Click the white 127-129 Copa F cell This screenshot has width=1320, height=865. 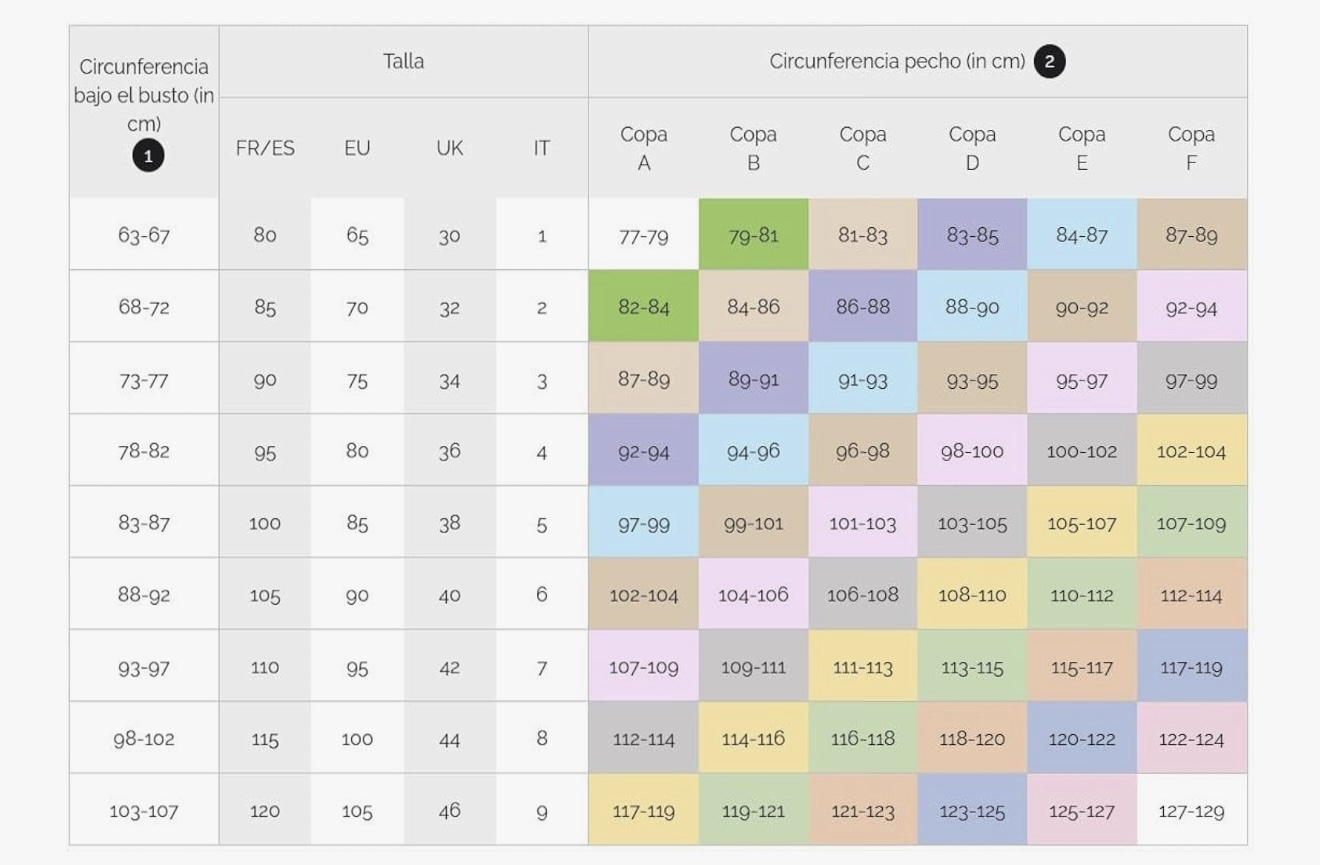pyautogui.click(x=1191, y=811)
